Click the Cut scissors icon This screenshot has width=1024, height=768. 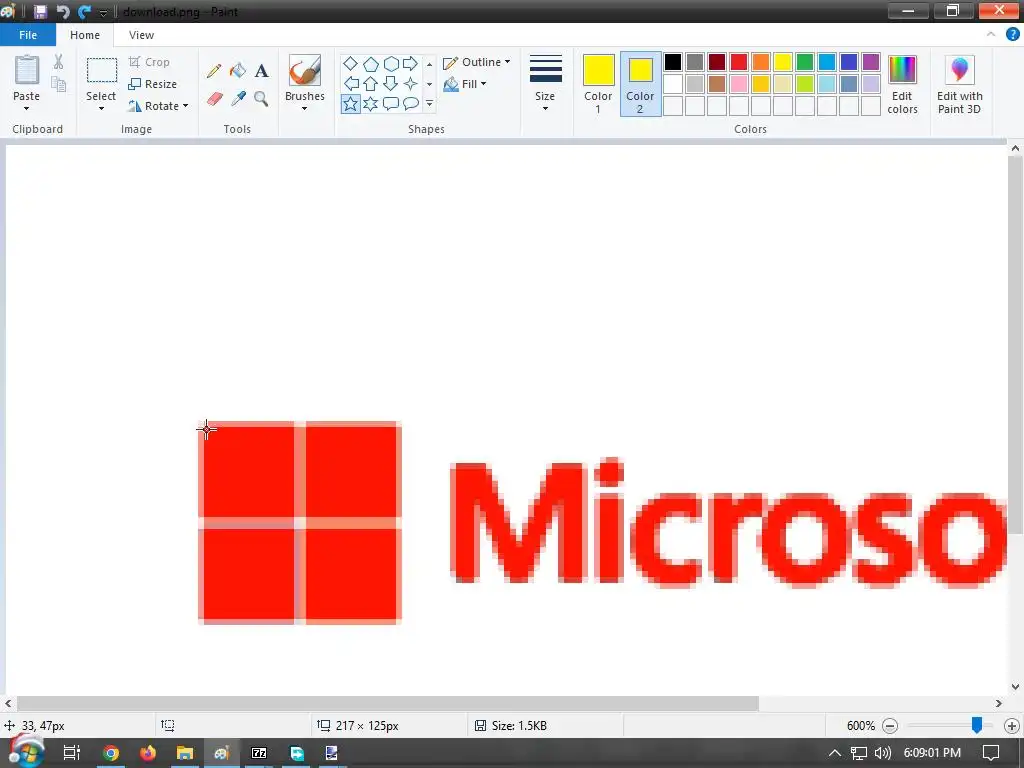(58, 62)
